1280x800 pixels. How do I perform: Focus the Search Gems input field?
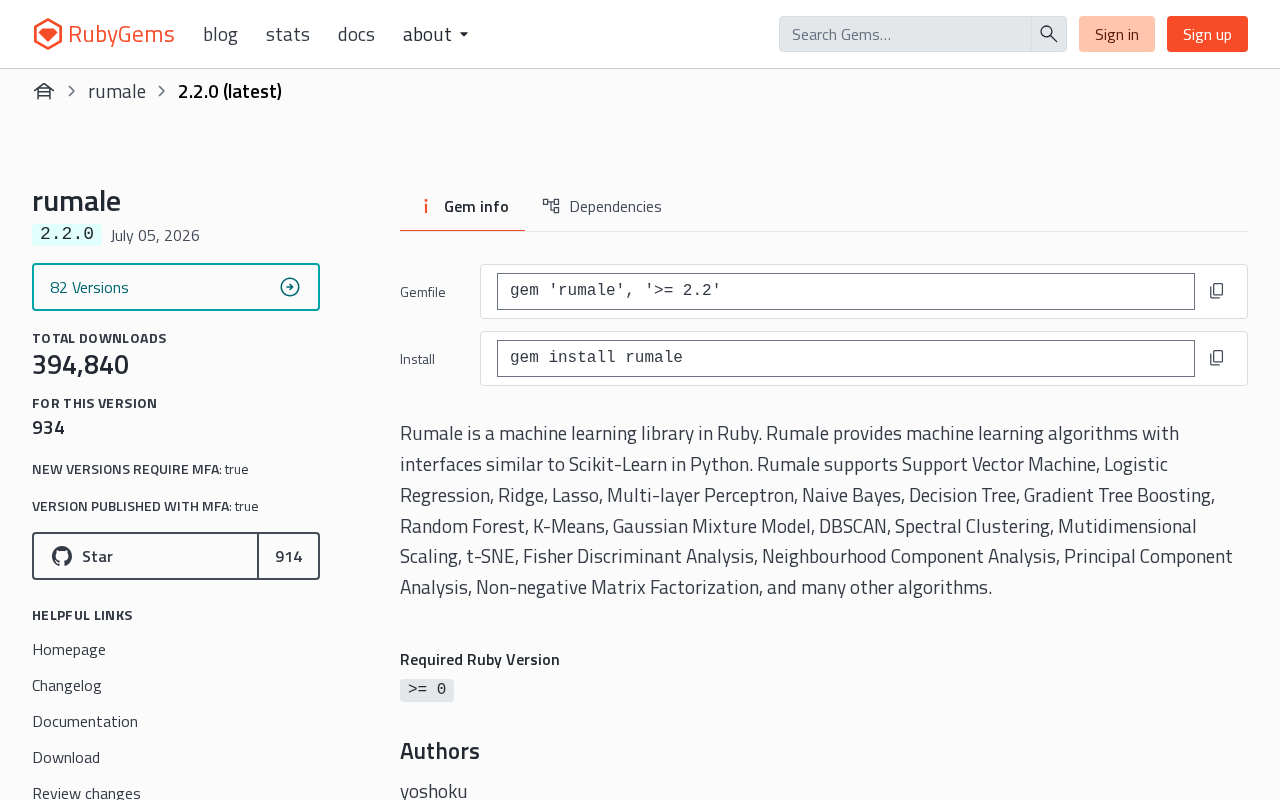[x=905, y=34]
